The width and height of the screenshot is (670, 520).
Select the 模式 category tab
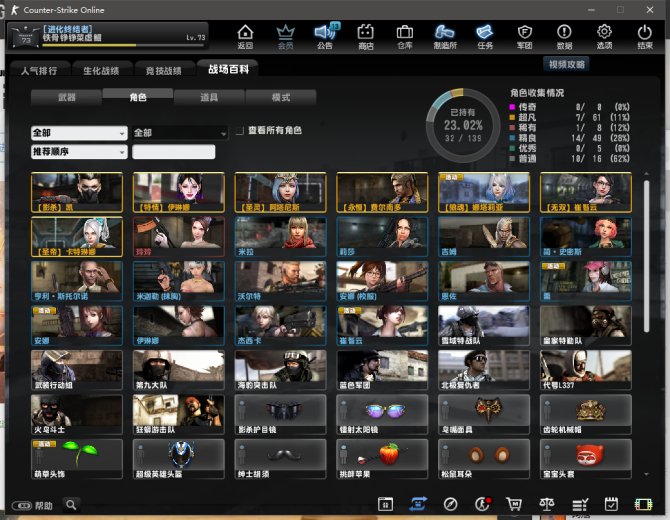281,97
